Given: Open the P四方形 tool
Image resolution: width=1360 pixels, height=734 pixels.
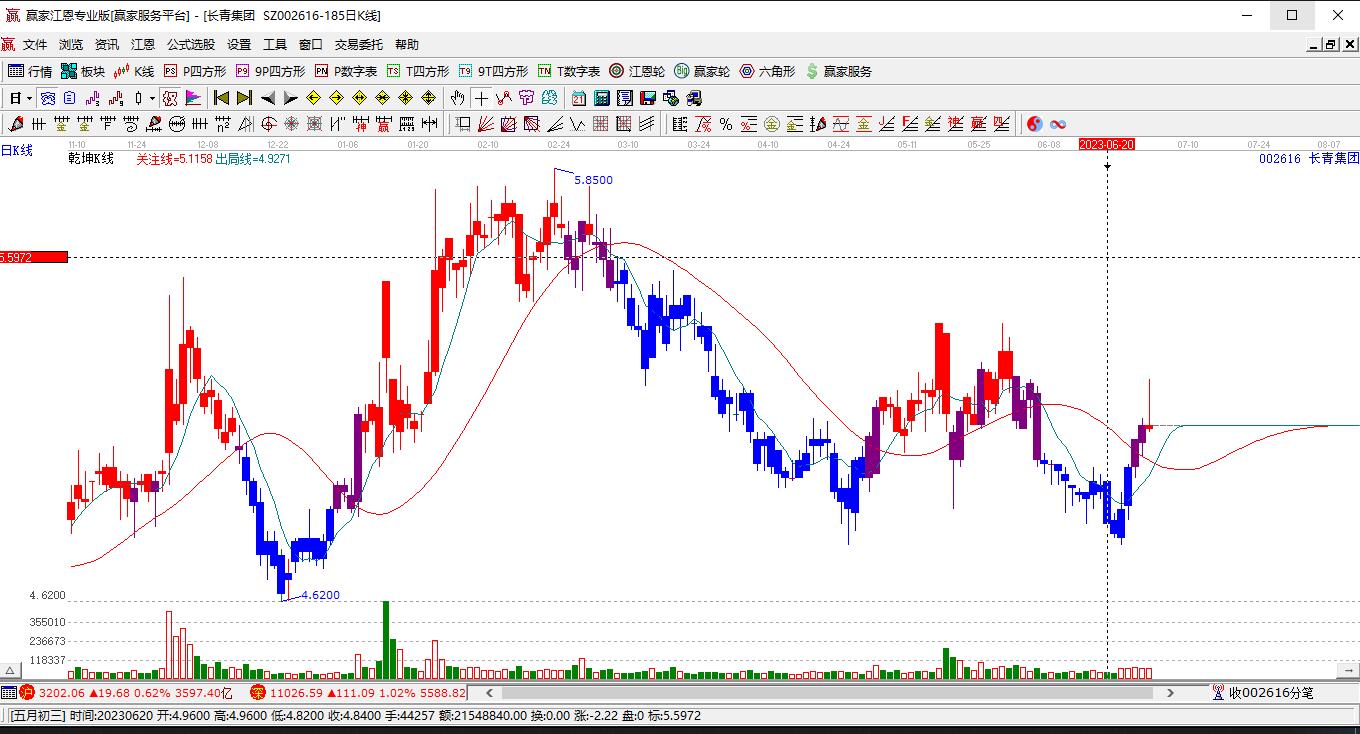Looking at the screenshot, I should (195, 71).
